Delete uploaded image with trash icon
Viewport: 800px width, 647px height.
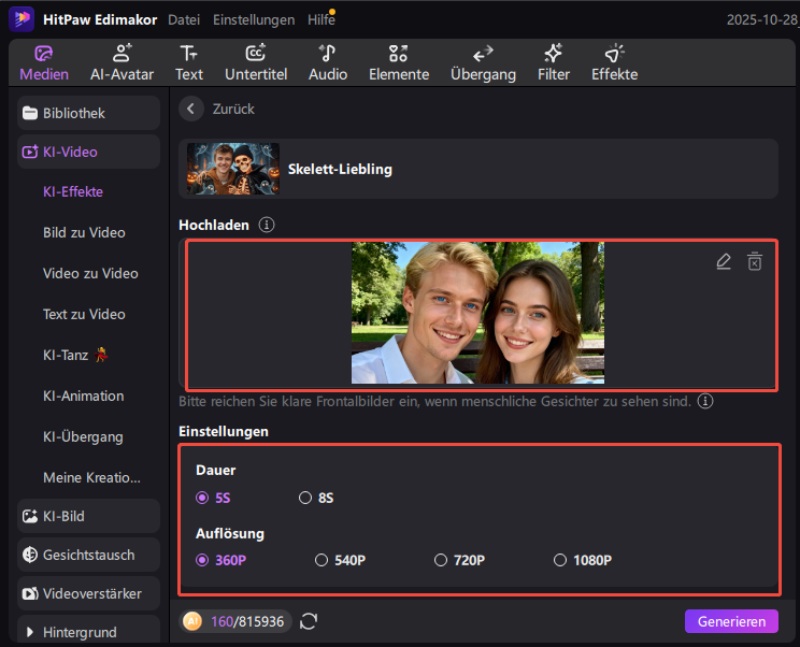tap(755, 262)
